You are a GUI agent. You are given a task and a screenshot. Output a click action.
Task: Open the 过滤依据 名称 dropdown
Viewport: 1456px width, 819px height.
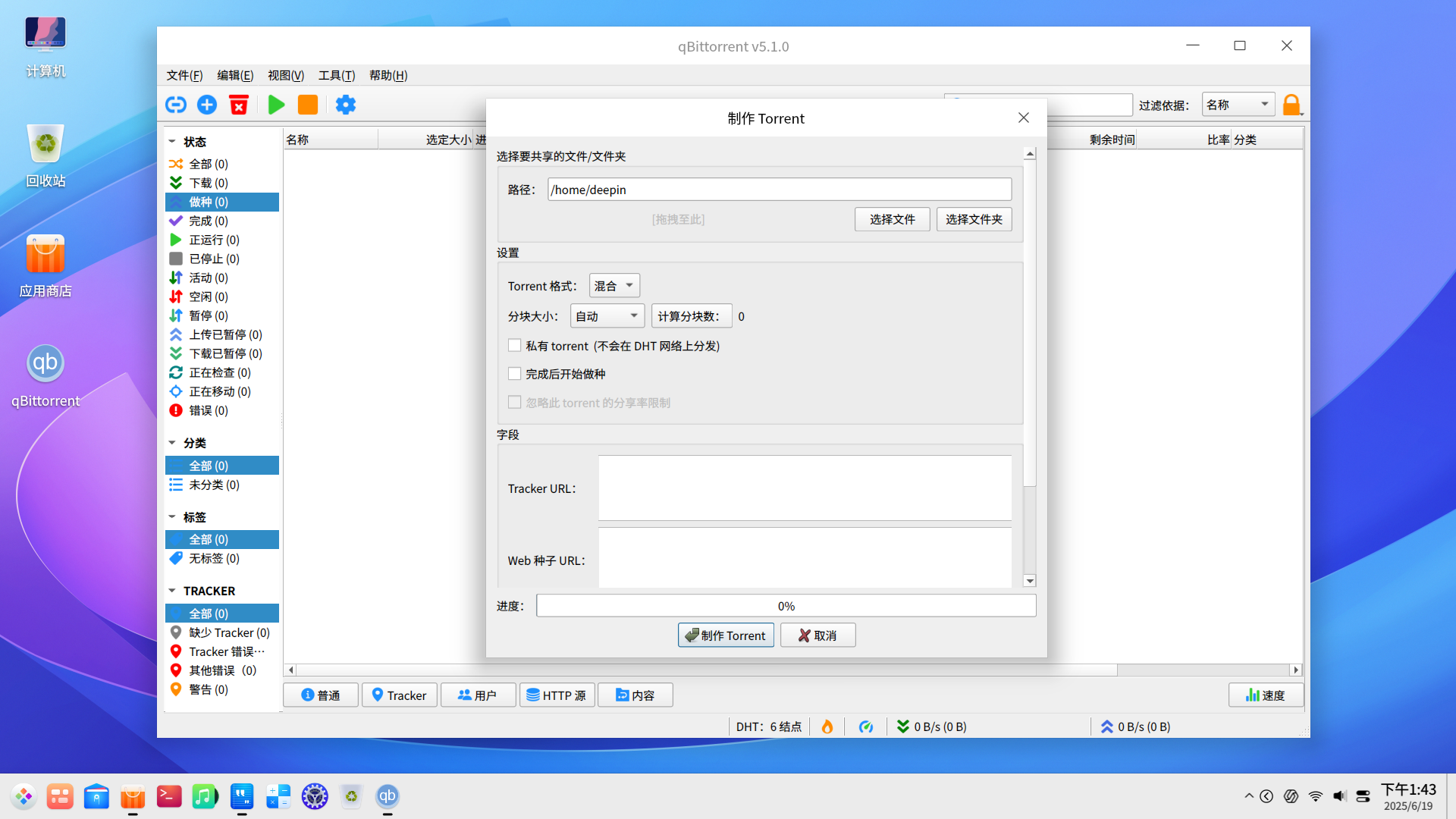(1238, 105)
